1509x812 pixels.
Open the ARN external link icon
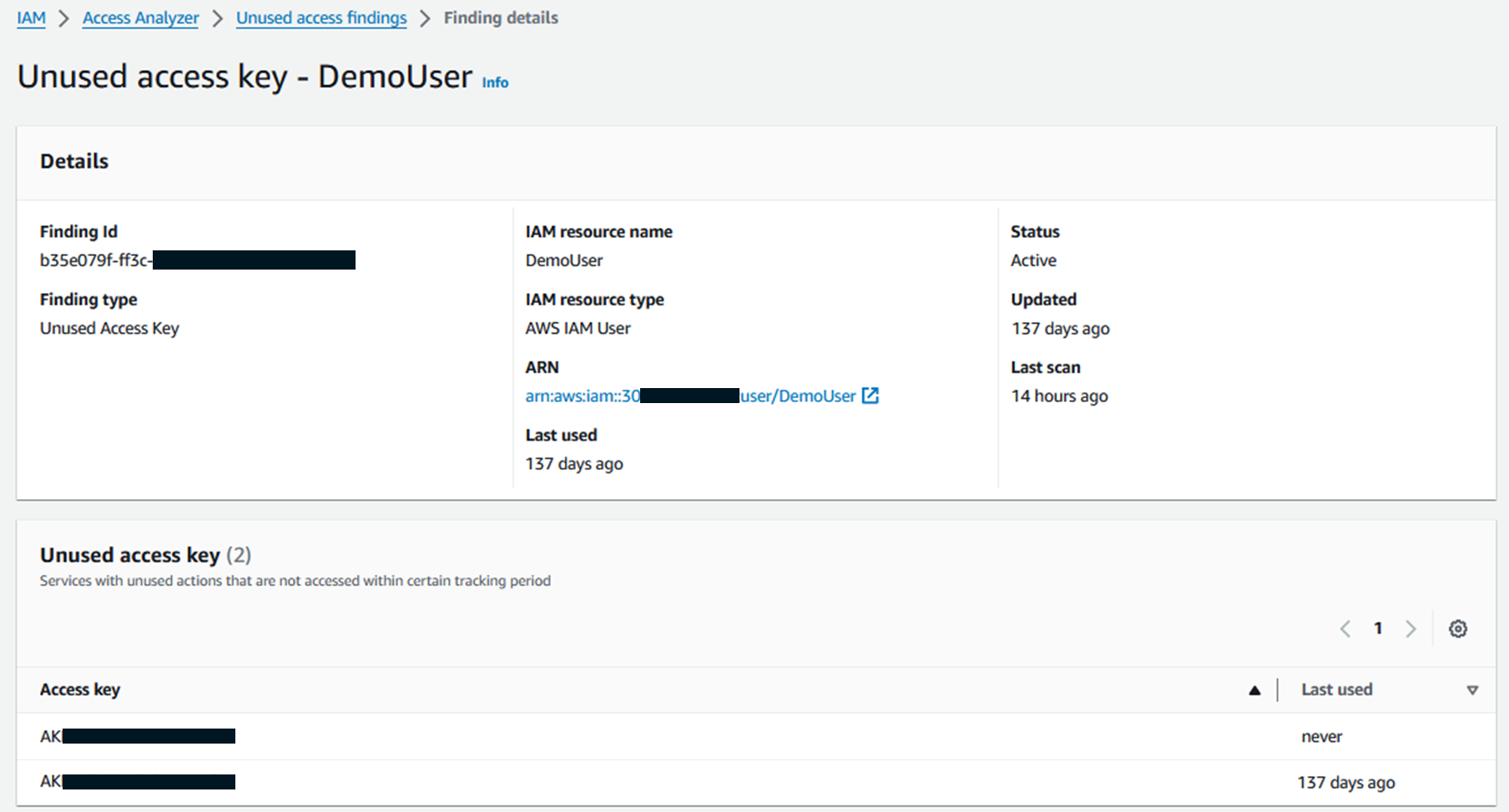pos(871,396)
